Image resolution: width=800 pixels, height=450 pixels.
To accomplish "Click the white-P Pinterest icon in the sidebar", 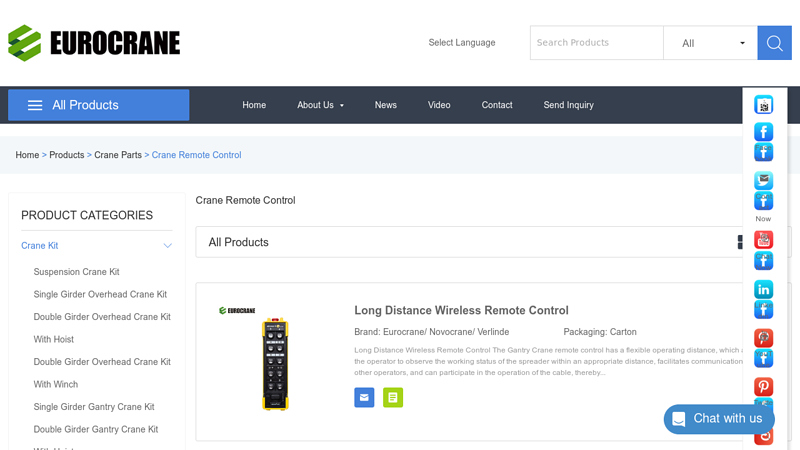I will [763, 386].
